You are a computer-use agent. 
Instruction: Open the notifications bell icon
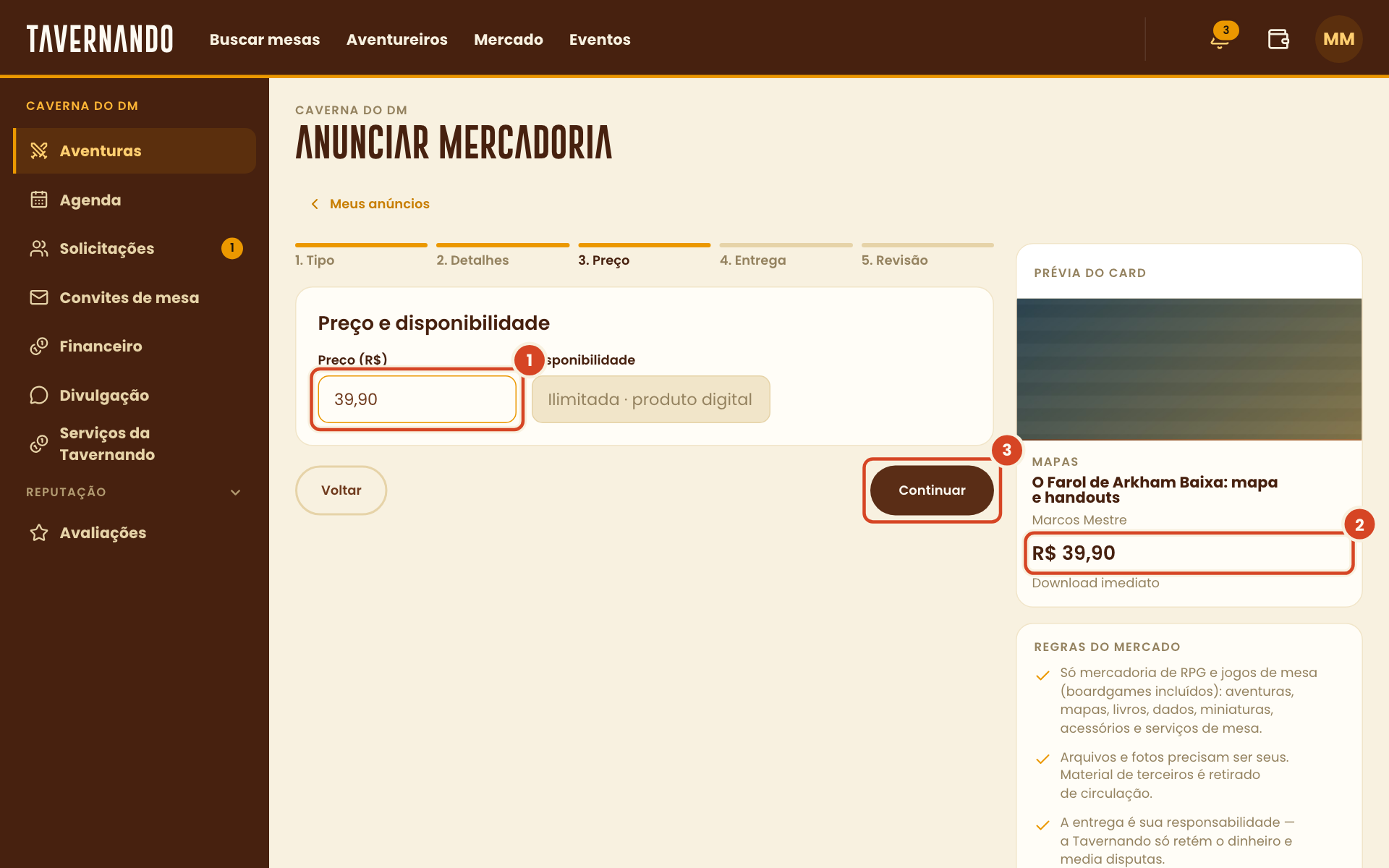[x=1220, y=39]
